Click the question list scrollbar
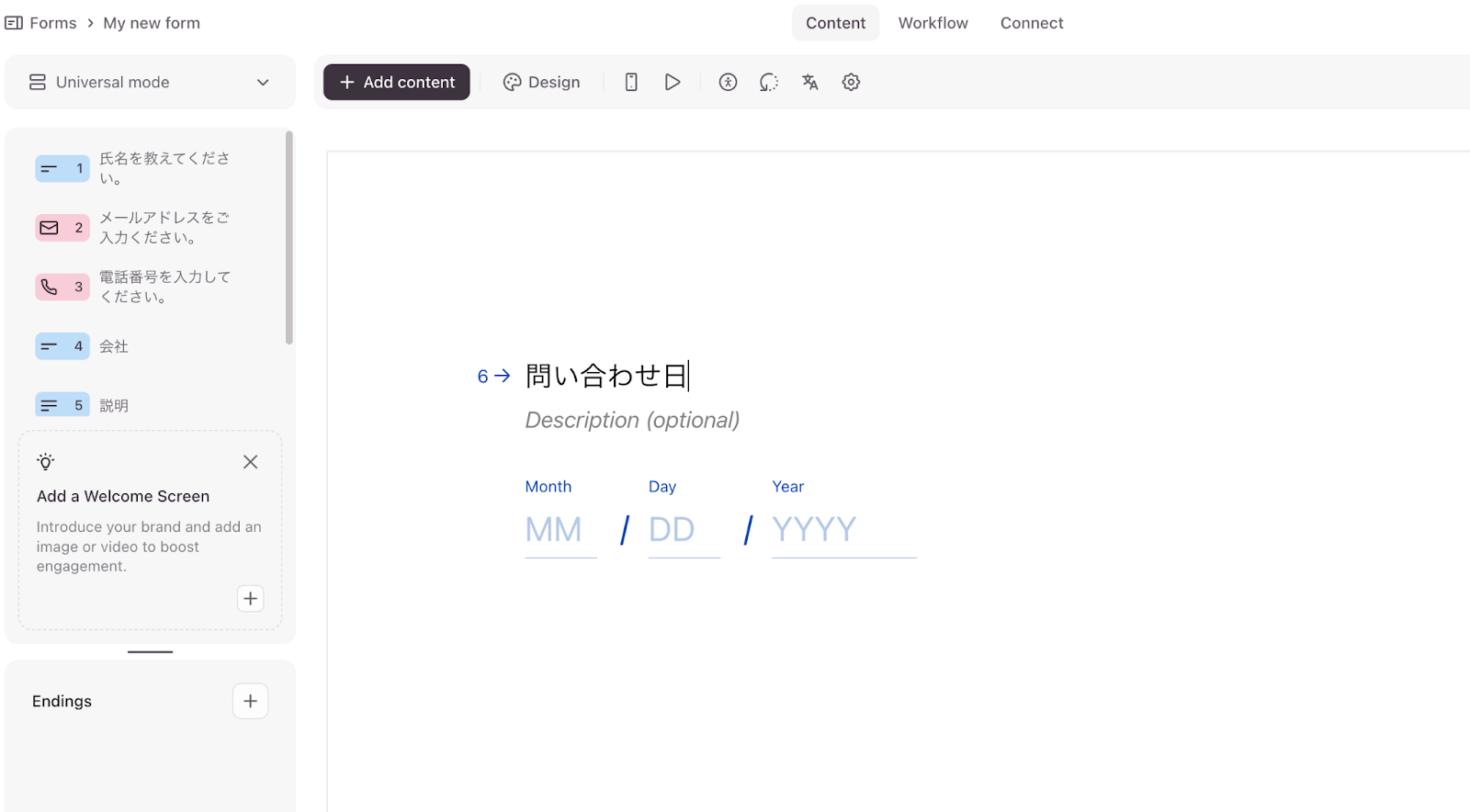This screenshot has width=1470, height=812. (288, 239)
